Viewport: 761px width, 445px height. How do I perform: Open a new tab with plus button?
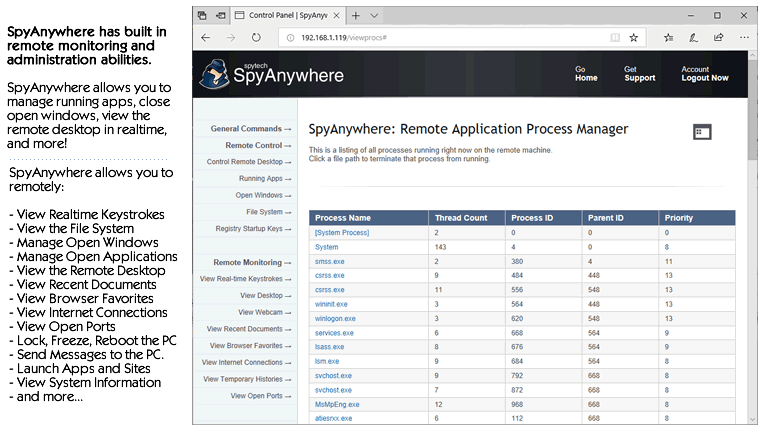click(x=356, y=16)
